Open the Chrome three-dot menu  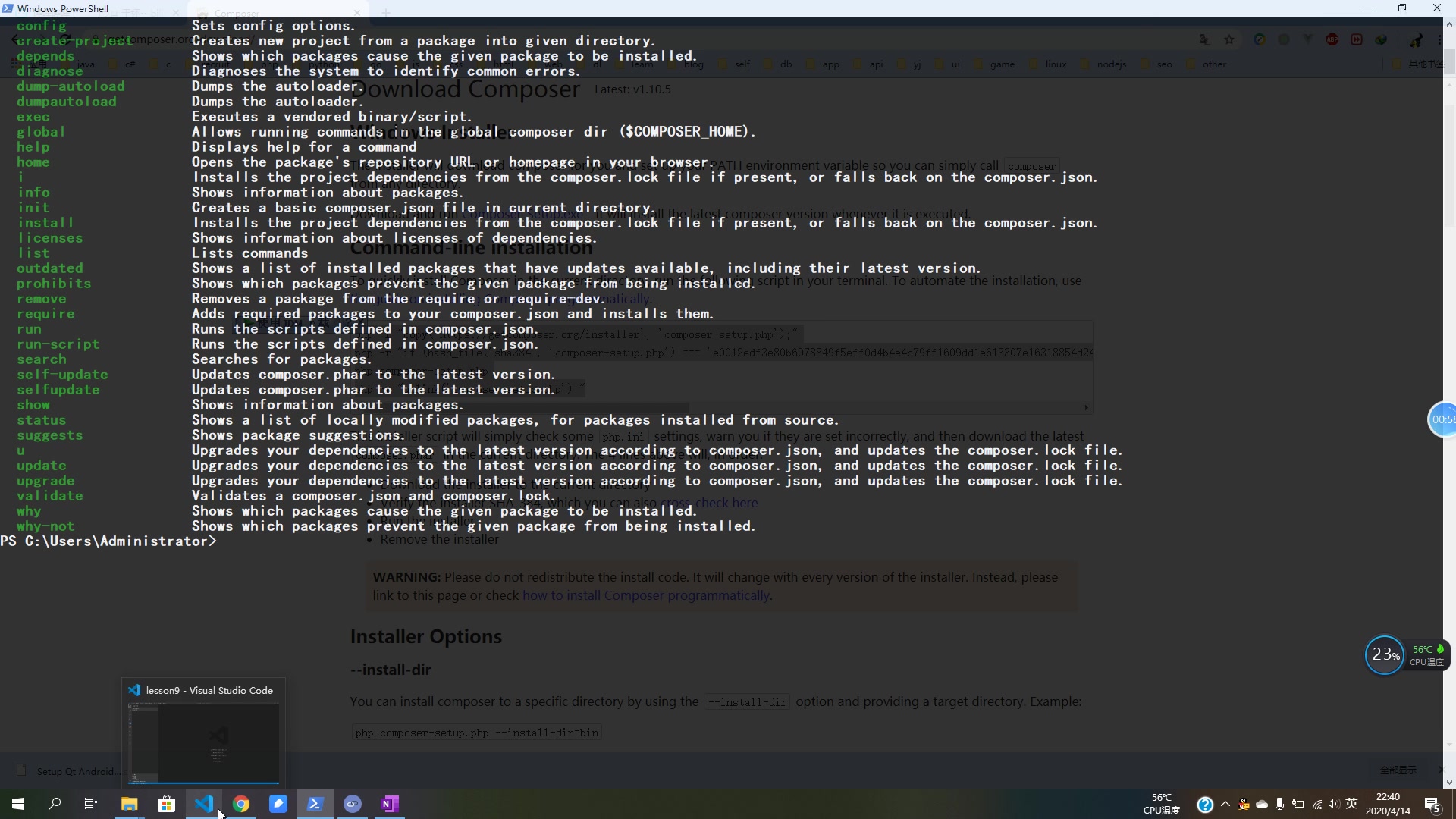tap(1439, 39)
